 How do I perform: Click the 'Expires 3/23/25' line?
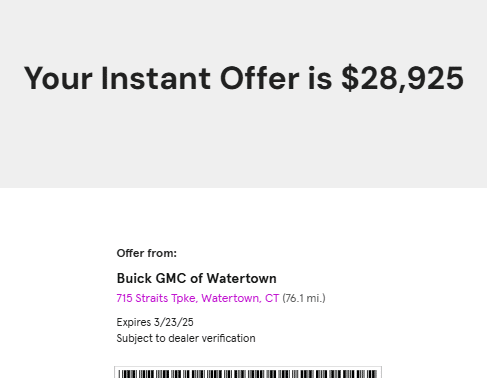[155, 322]
